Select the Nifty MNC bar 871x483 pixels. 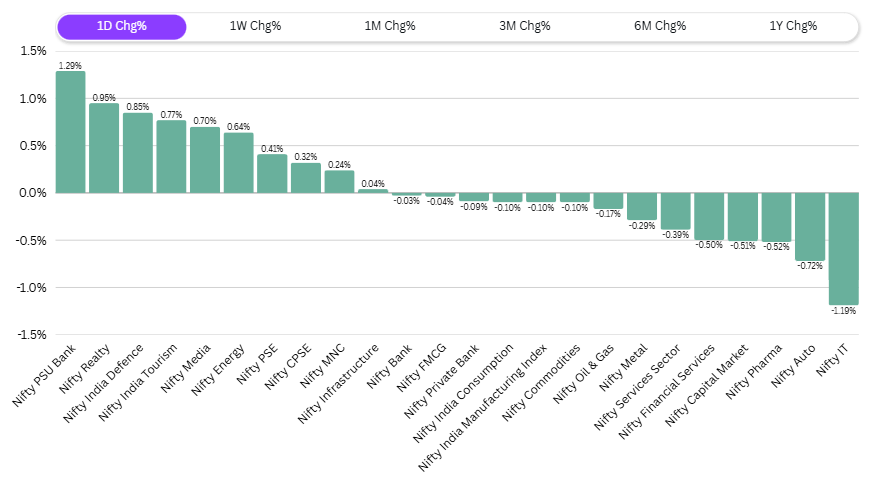pos(339,182)
